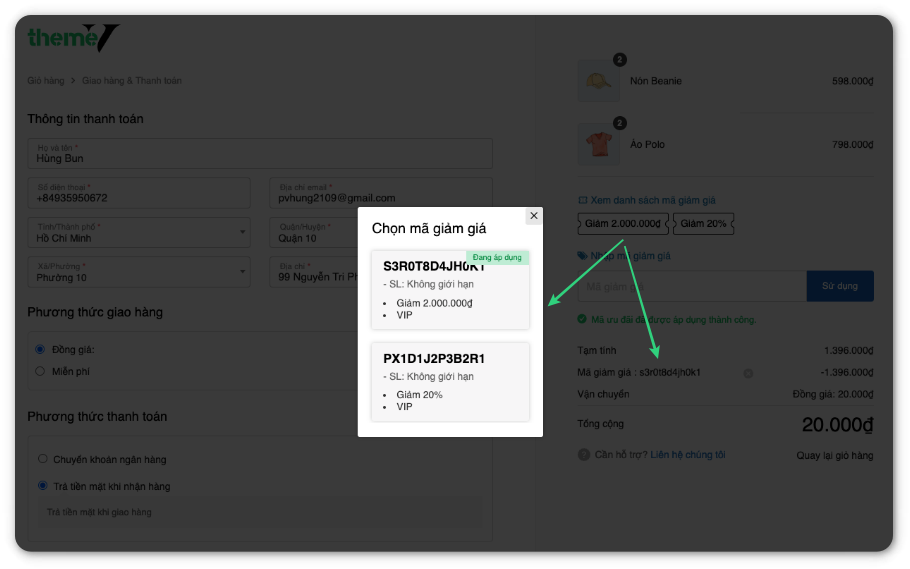The image size is (910, 569).
Task: Click the themeV logo
Action: (74, 38)
